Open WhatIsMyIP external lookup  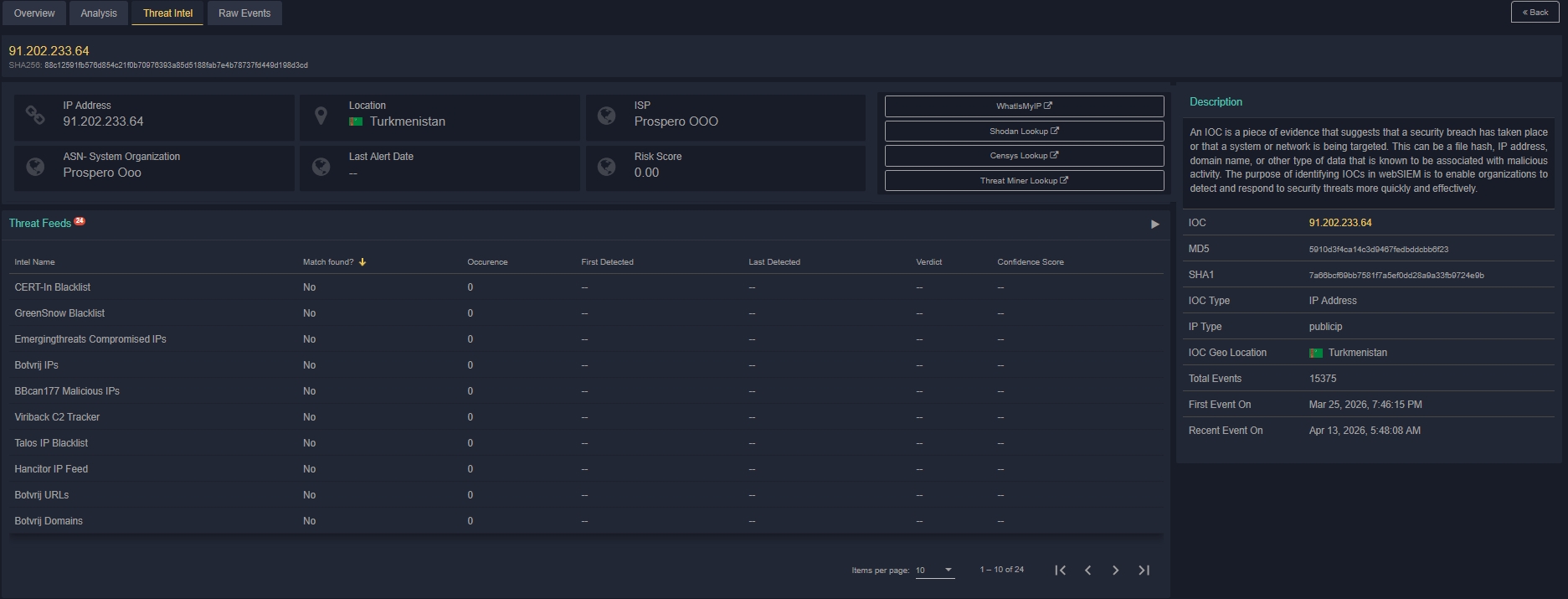tap(1024, 106)
